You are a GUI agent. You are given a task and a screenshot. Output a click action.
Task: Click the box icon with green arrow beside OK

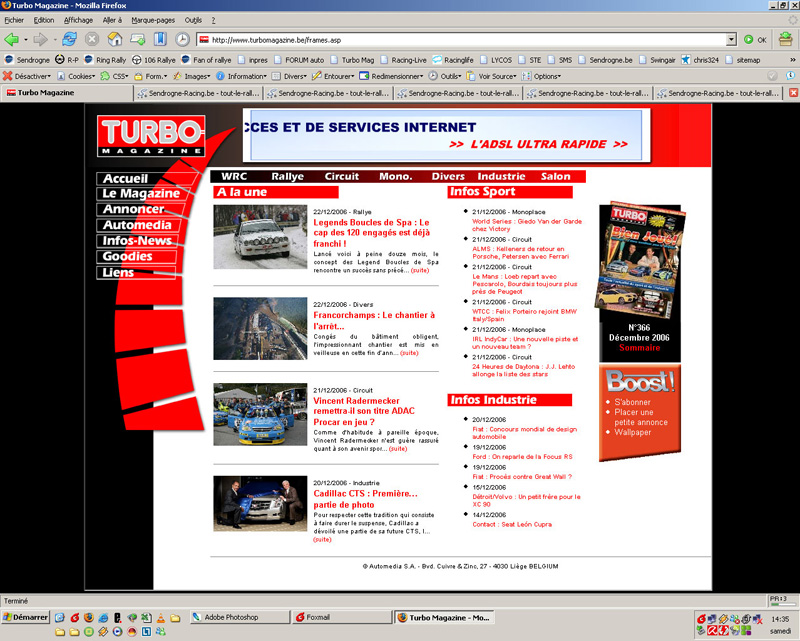click(x=785, y=39)
